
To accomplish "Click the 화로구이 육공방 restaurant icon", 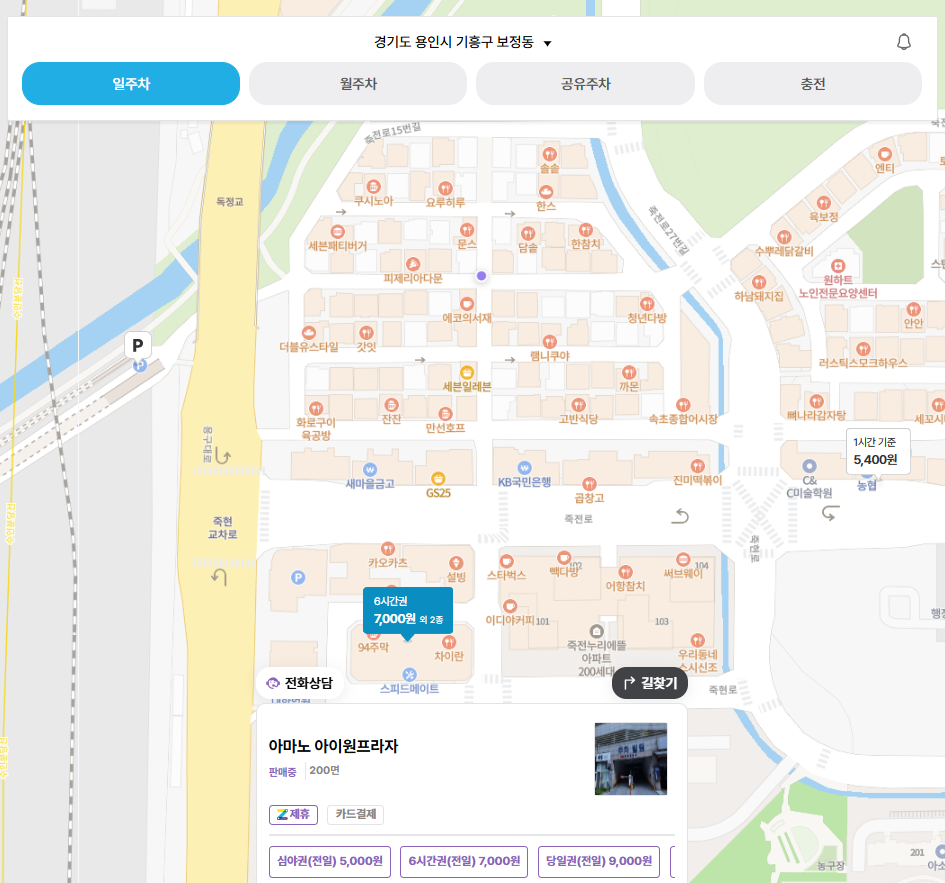I will [316, 409].
